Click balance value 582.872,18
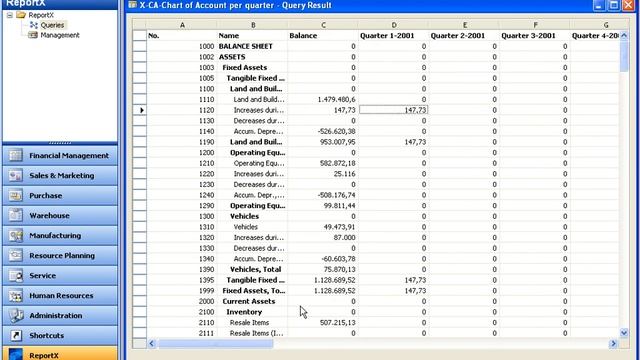This screenshot has width=640, height=360. point(338,163)
